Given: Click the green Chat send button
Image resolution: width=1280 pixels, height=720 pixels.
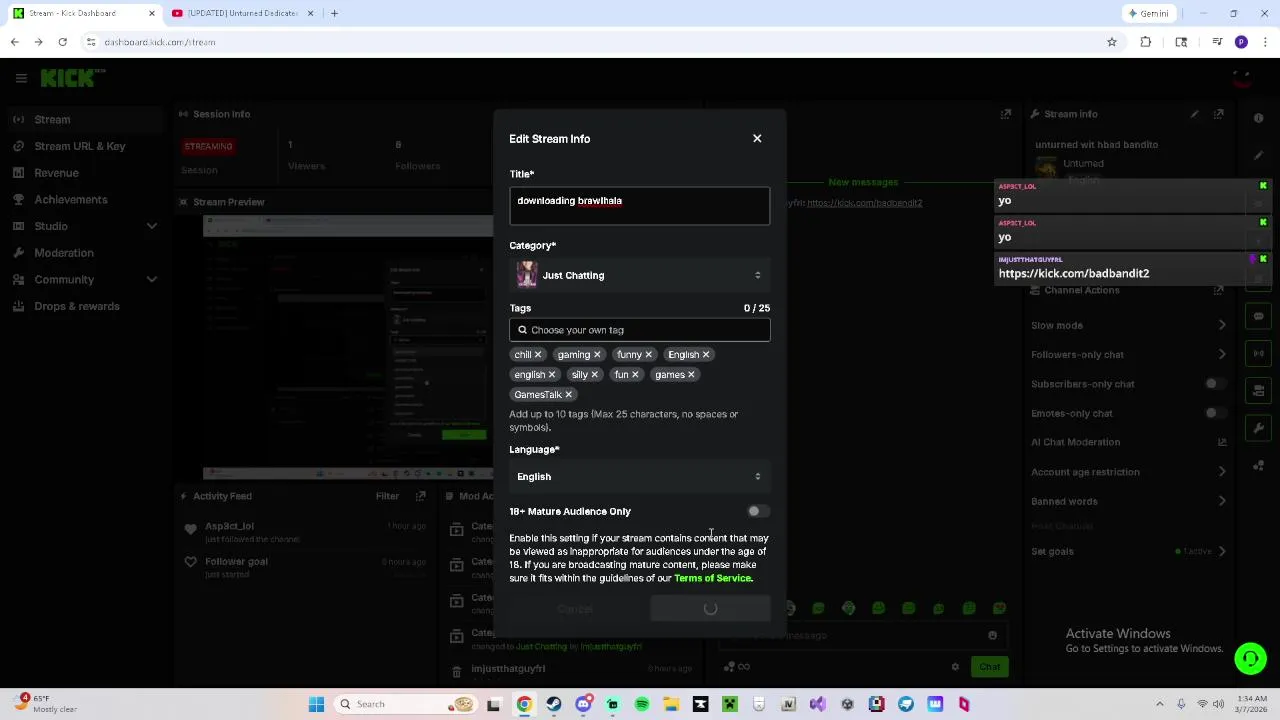Looking at the screenshot, I should coord(989,667).
